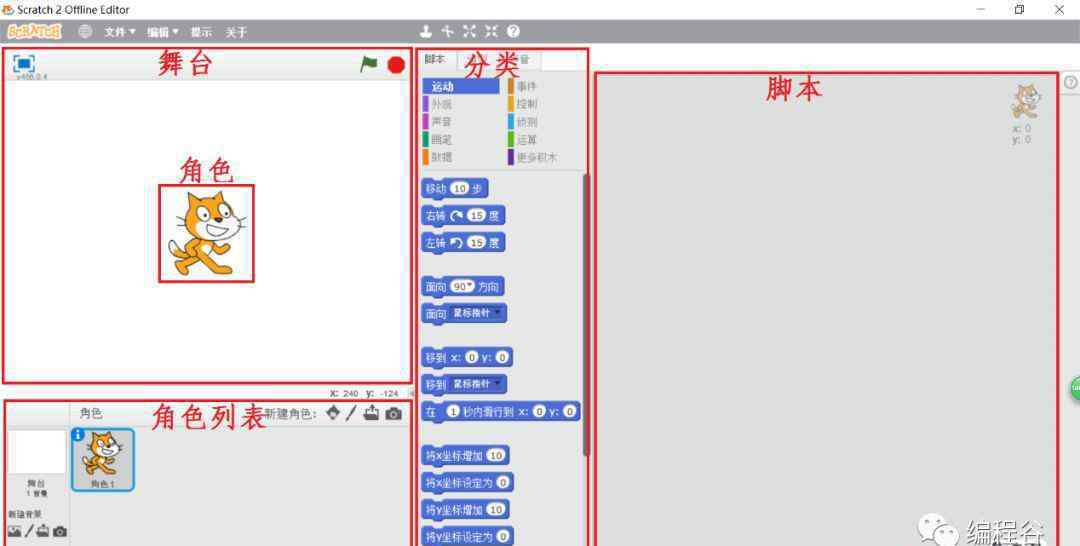The image size is (1080, 546).
Task: Click the 移动 10 步 block
Action: pyautogui.click(x=455, y=188)
